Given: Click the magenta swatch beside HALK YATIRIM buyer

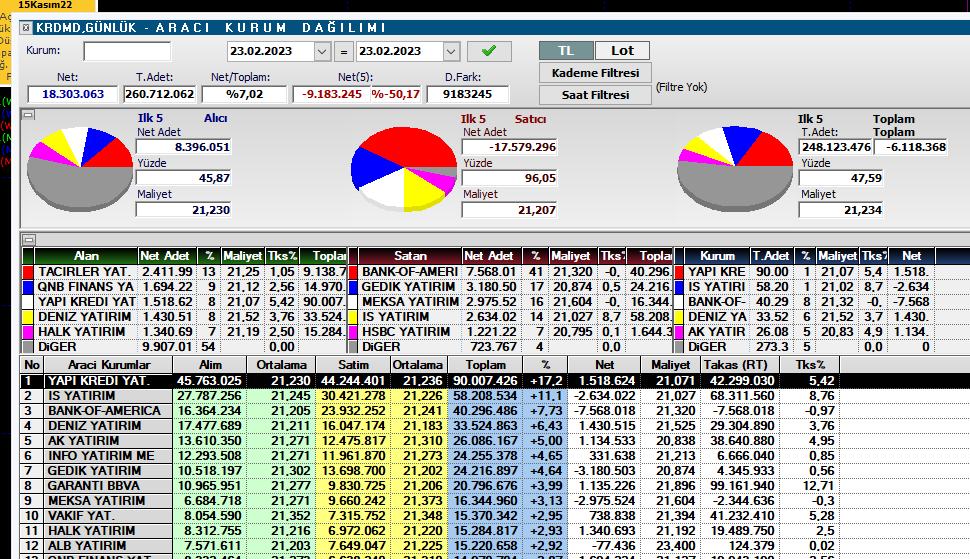Looking at the screenshot, I should tap(28, 332).
